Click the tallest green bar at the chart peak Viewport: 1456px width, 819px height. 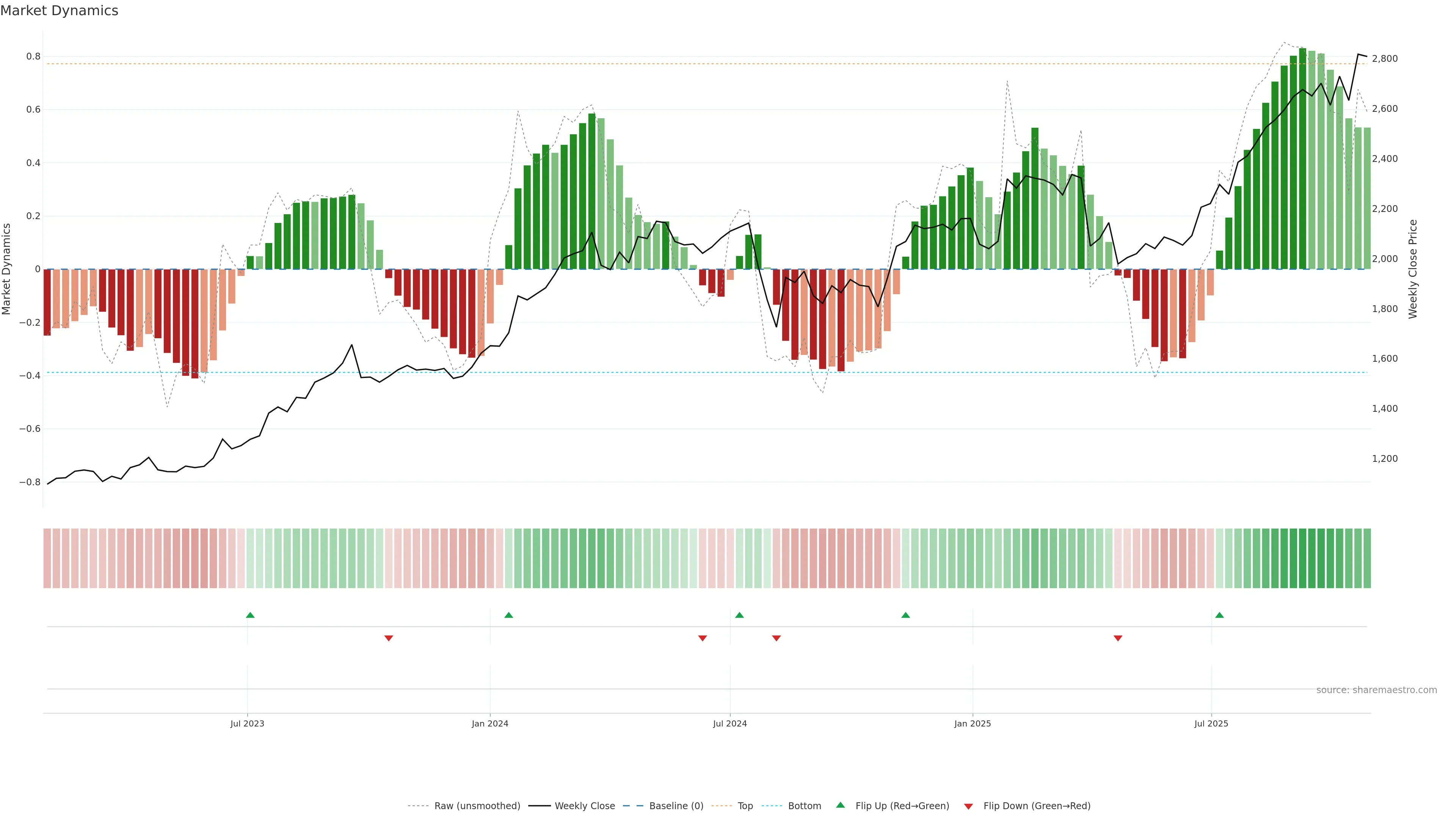(x=1302, y=158)
